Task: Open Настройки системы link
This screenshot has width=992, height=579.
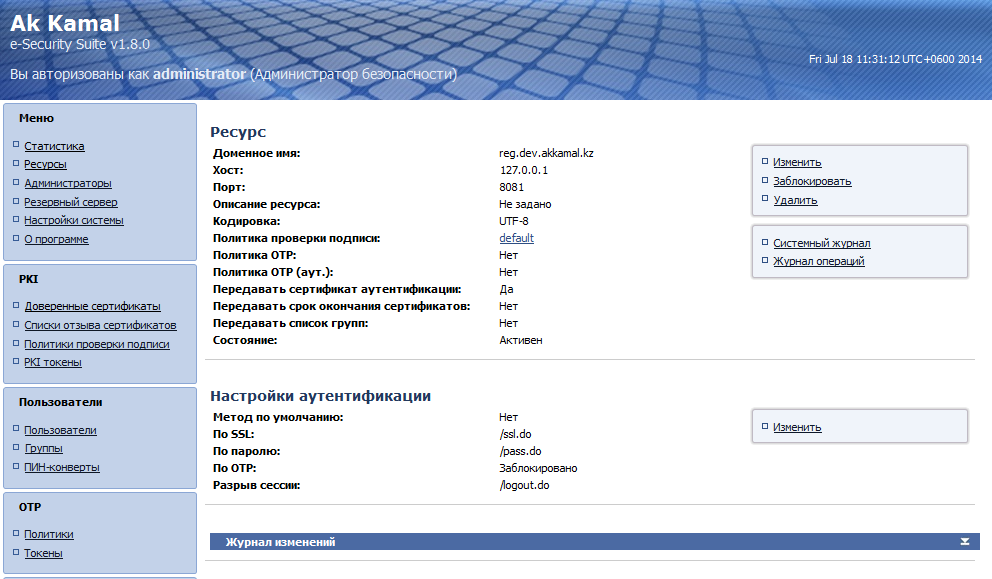Action: [74, 220]
